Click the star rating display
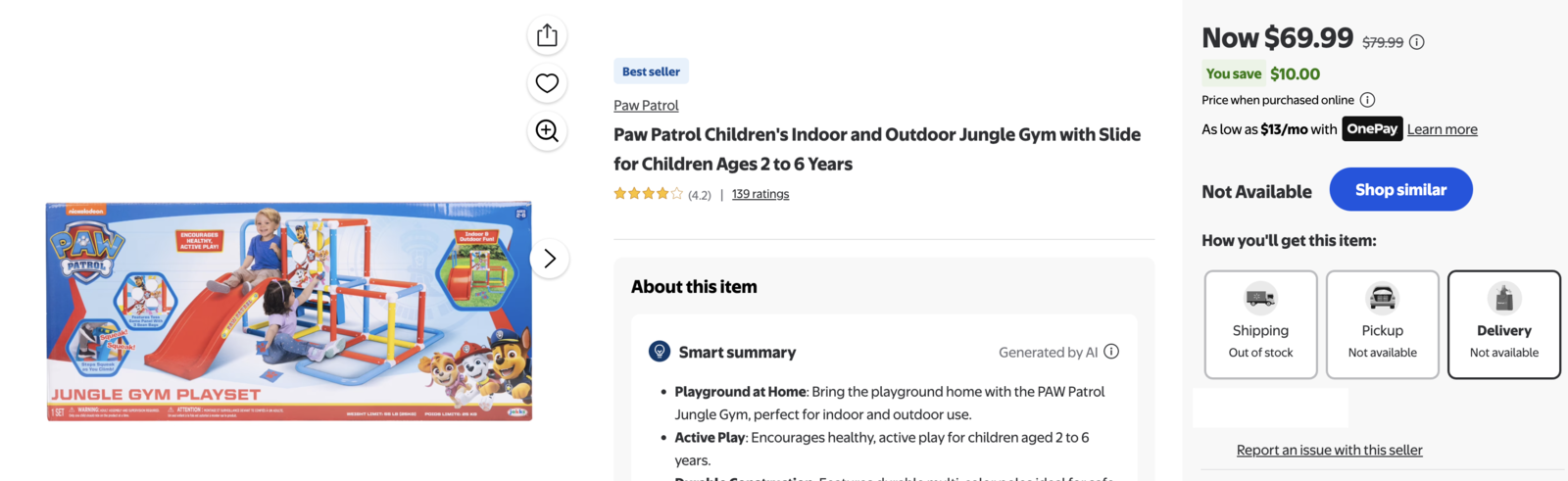 [648, 194]
